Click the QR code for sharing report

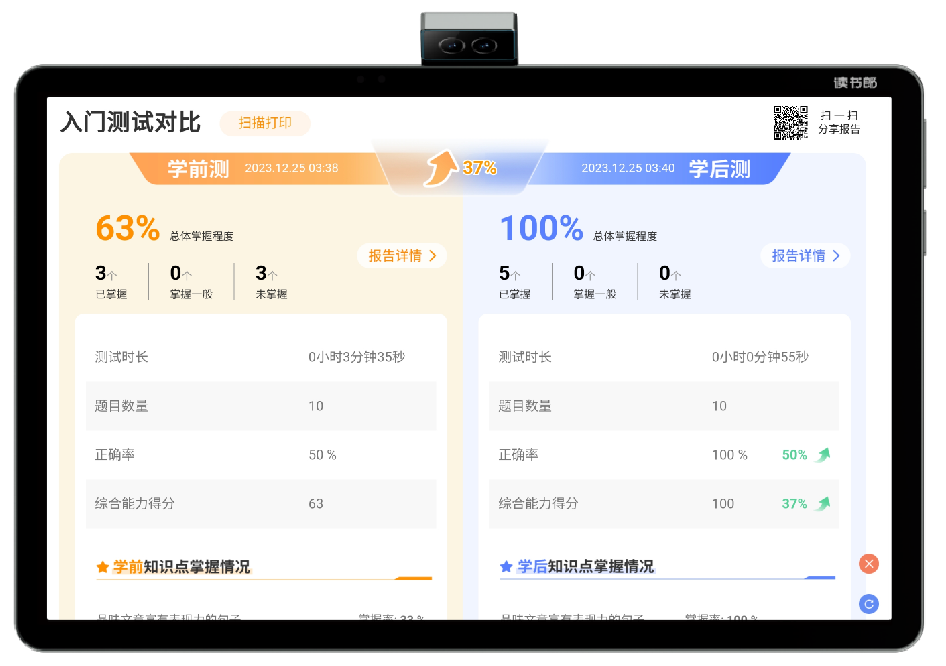[790, 122]
